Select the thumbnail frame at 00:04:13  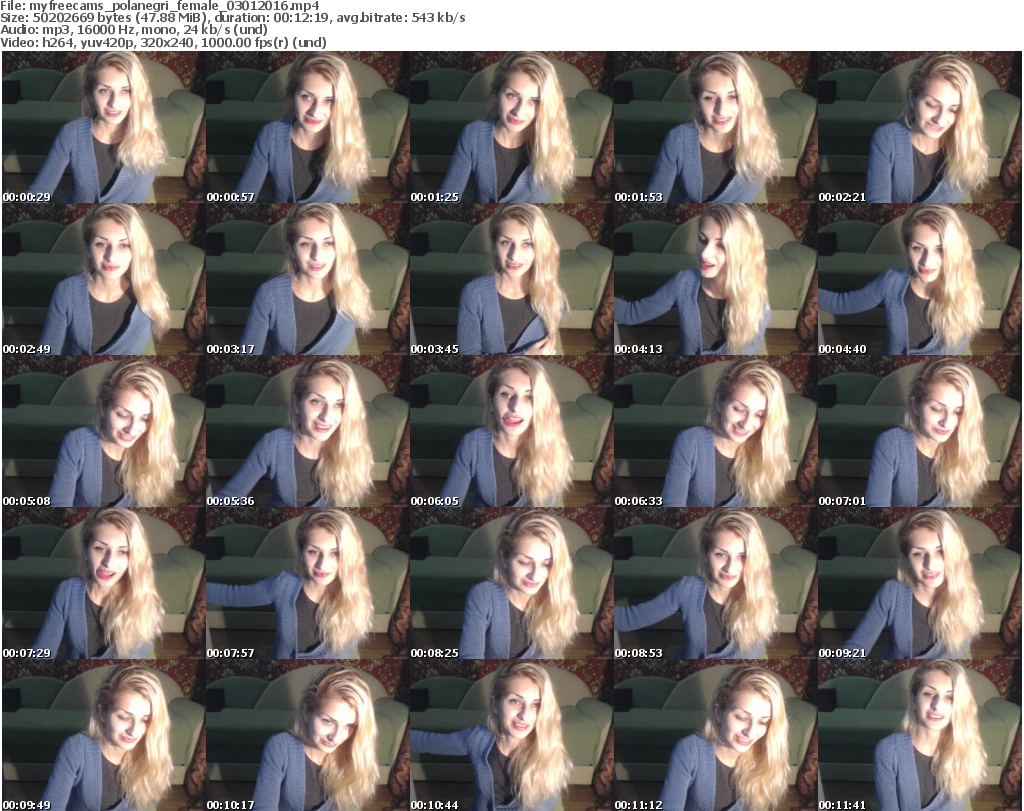[x=714, y=279]
